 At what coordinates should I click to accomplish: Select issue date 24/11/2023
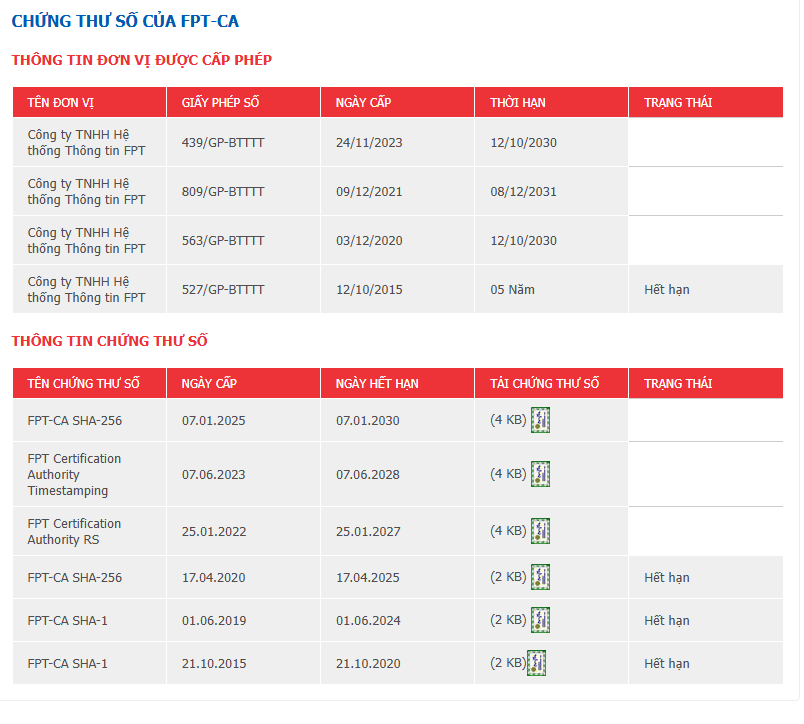369,143
